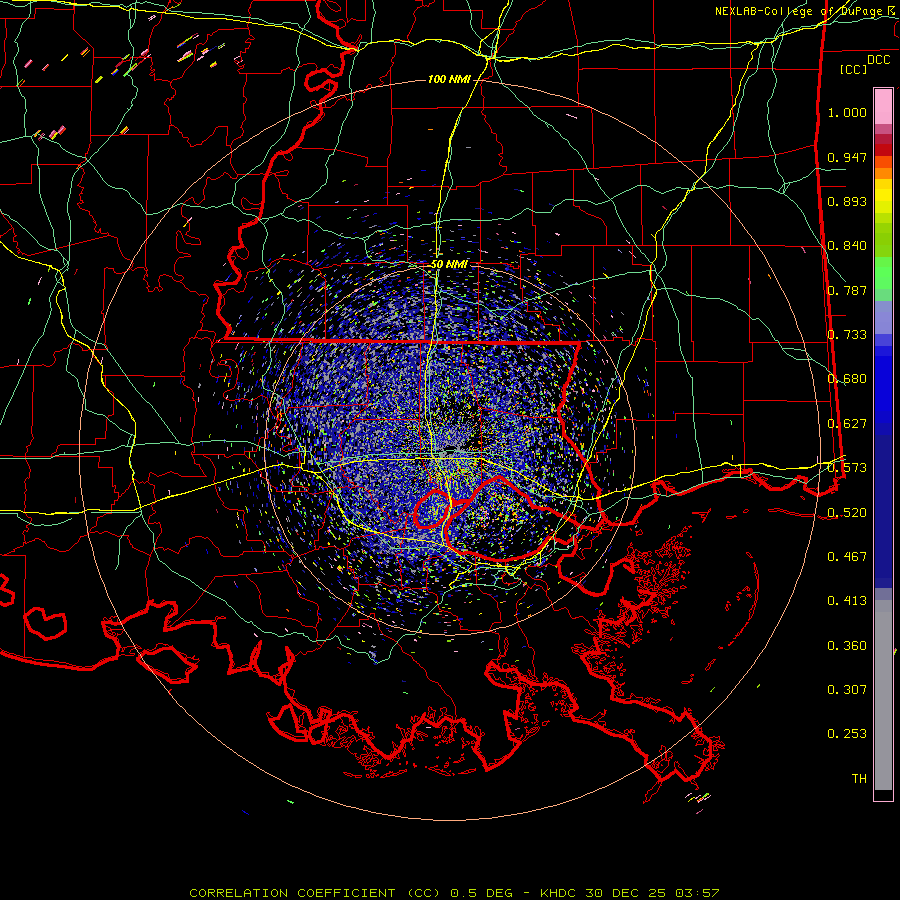Click the 0.947 color scale value
900x900 pixels.
847,157
